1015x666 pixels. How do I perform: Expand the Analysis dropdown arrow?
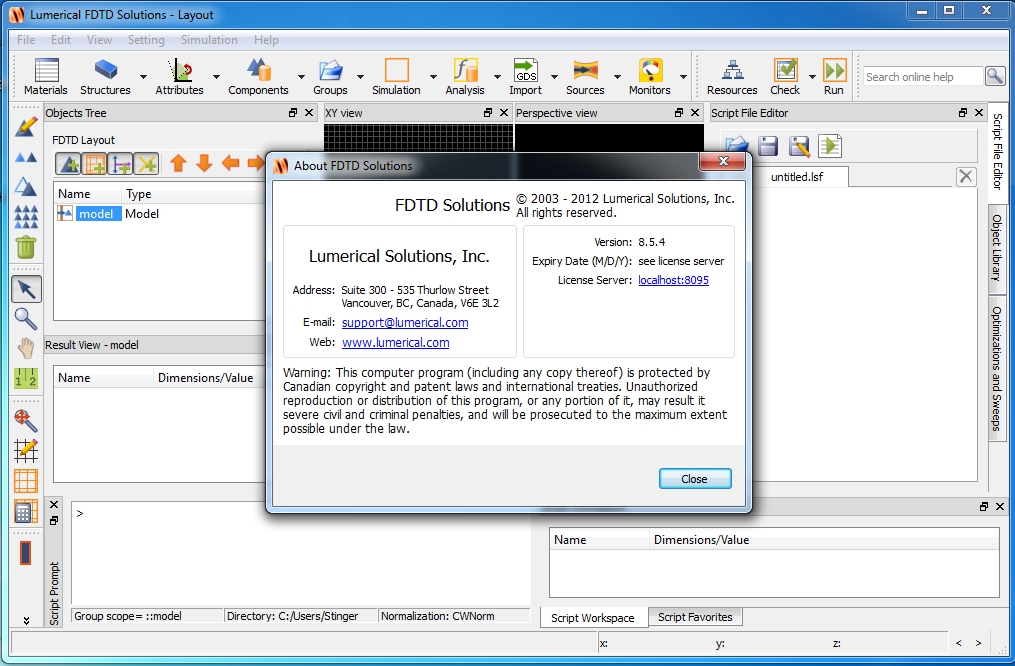pos(497,76)
